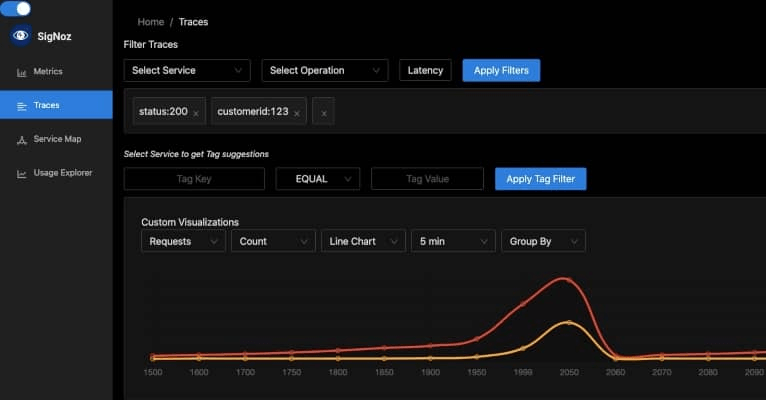
Task: Click the Apply Filters button
Action: pos(501,70)
